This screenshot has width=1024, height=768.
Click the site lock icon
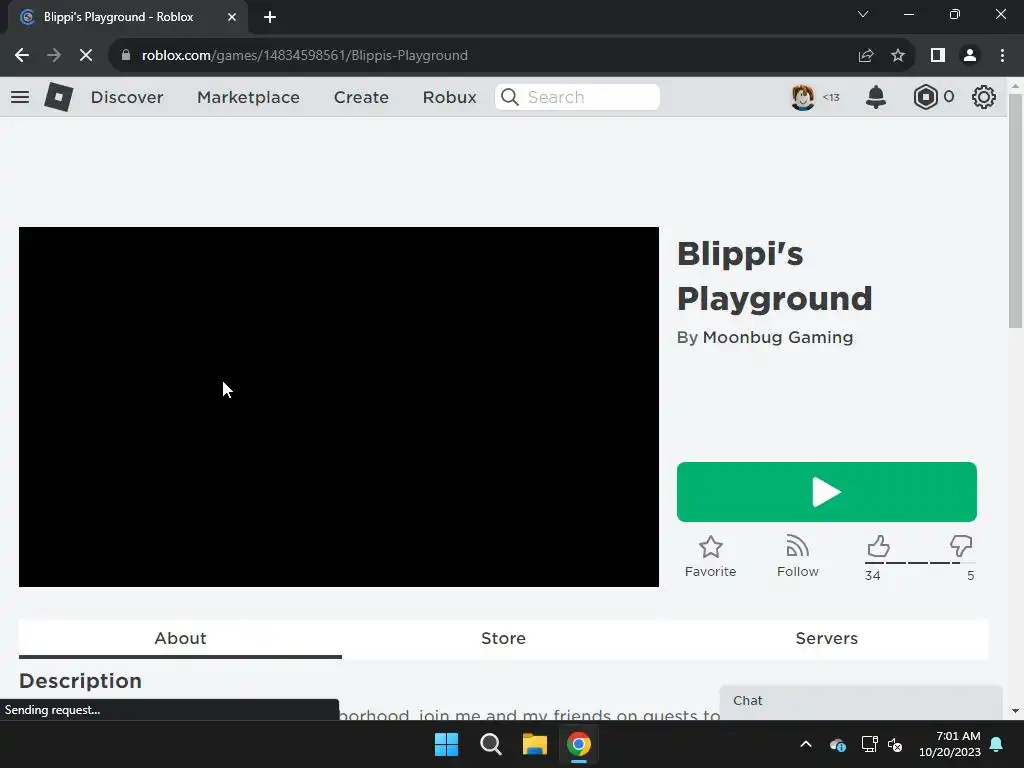coord(126,56)
